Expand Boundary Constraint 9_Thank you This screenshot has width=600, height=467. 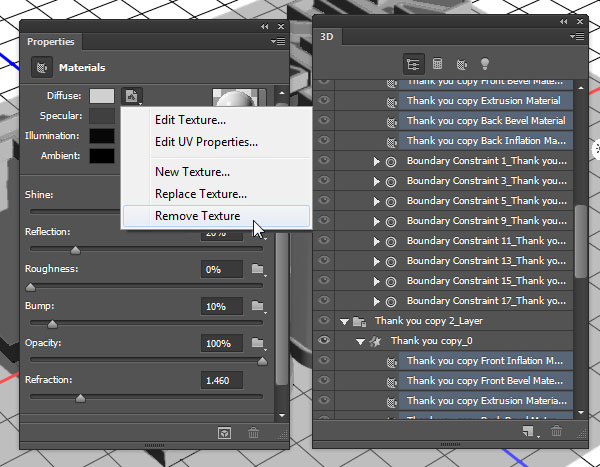pos(377,221)
